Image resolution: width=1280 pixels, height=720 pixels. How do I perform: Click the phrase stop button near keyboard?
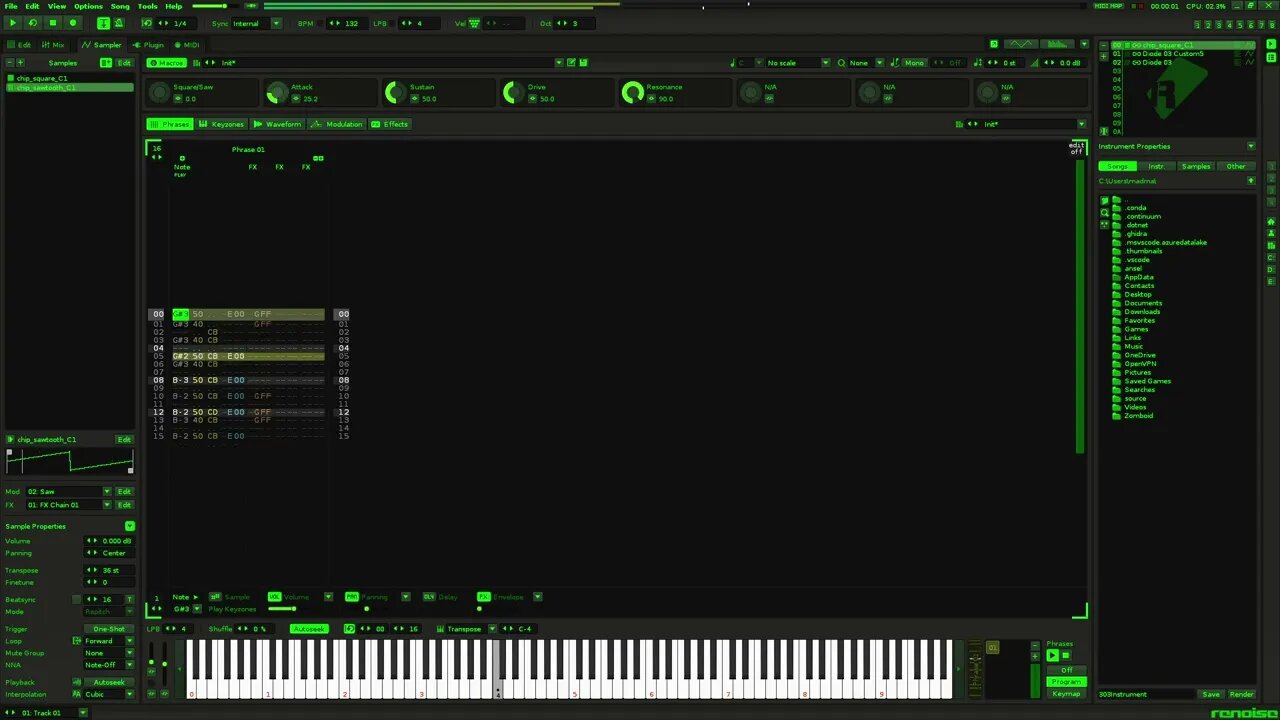1066,656
